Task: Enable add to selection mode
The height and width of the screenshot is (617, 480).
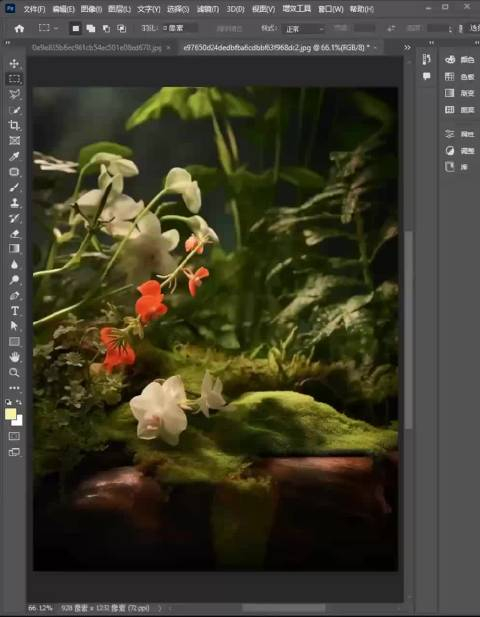Action: (x=91, y=28)
